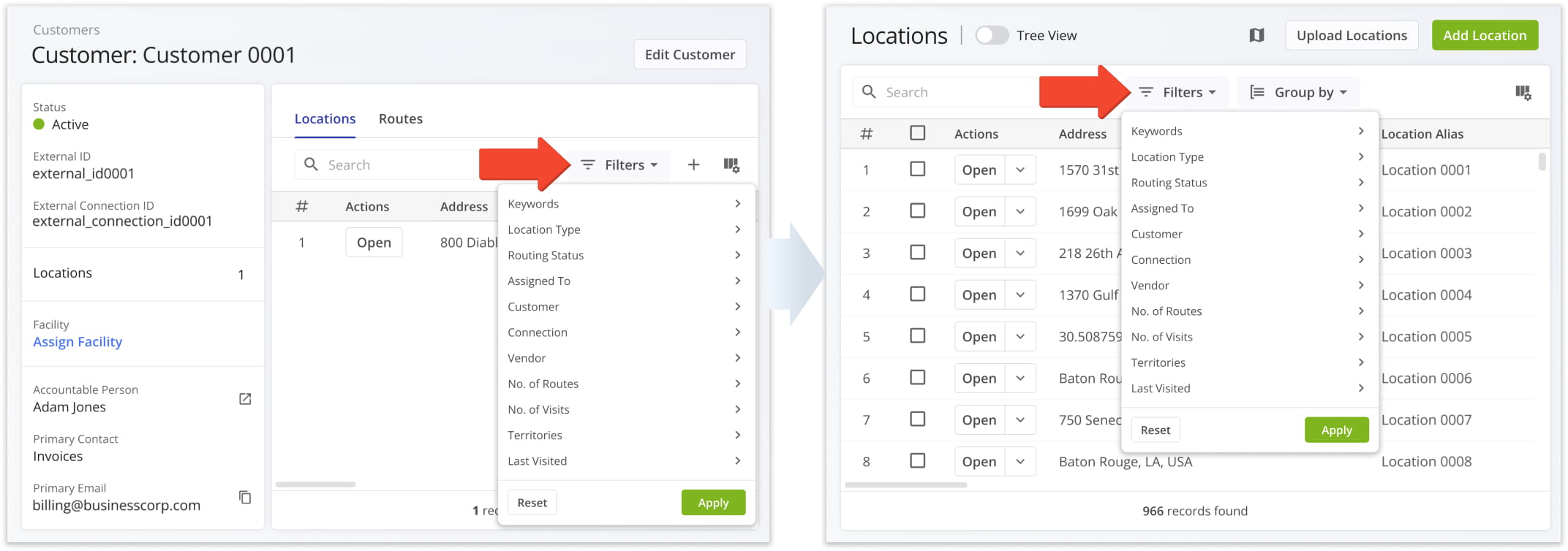Open column settings icon in Locations page
Image resolution: width=1568 pixels, height=551 pixels.
(1523, 92)
